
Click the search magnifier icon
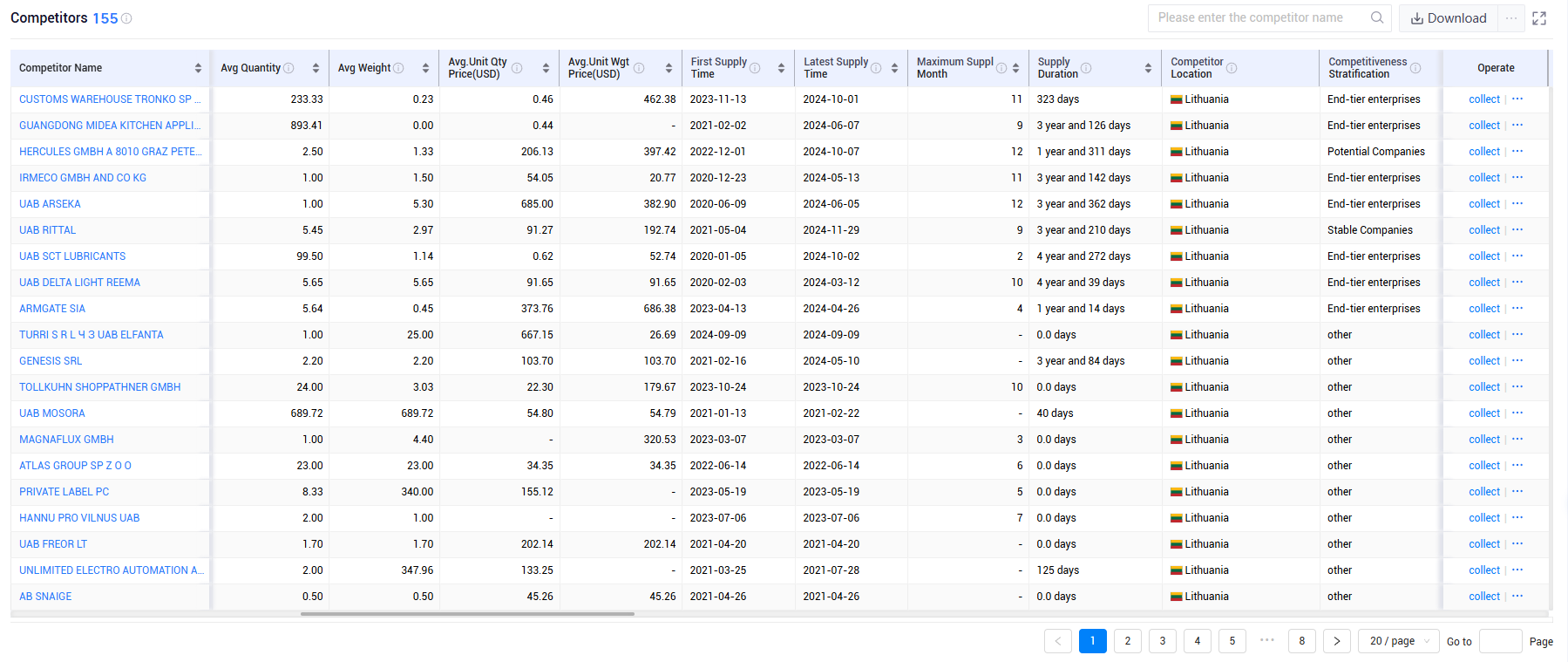1377,17
